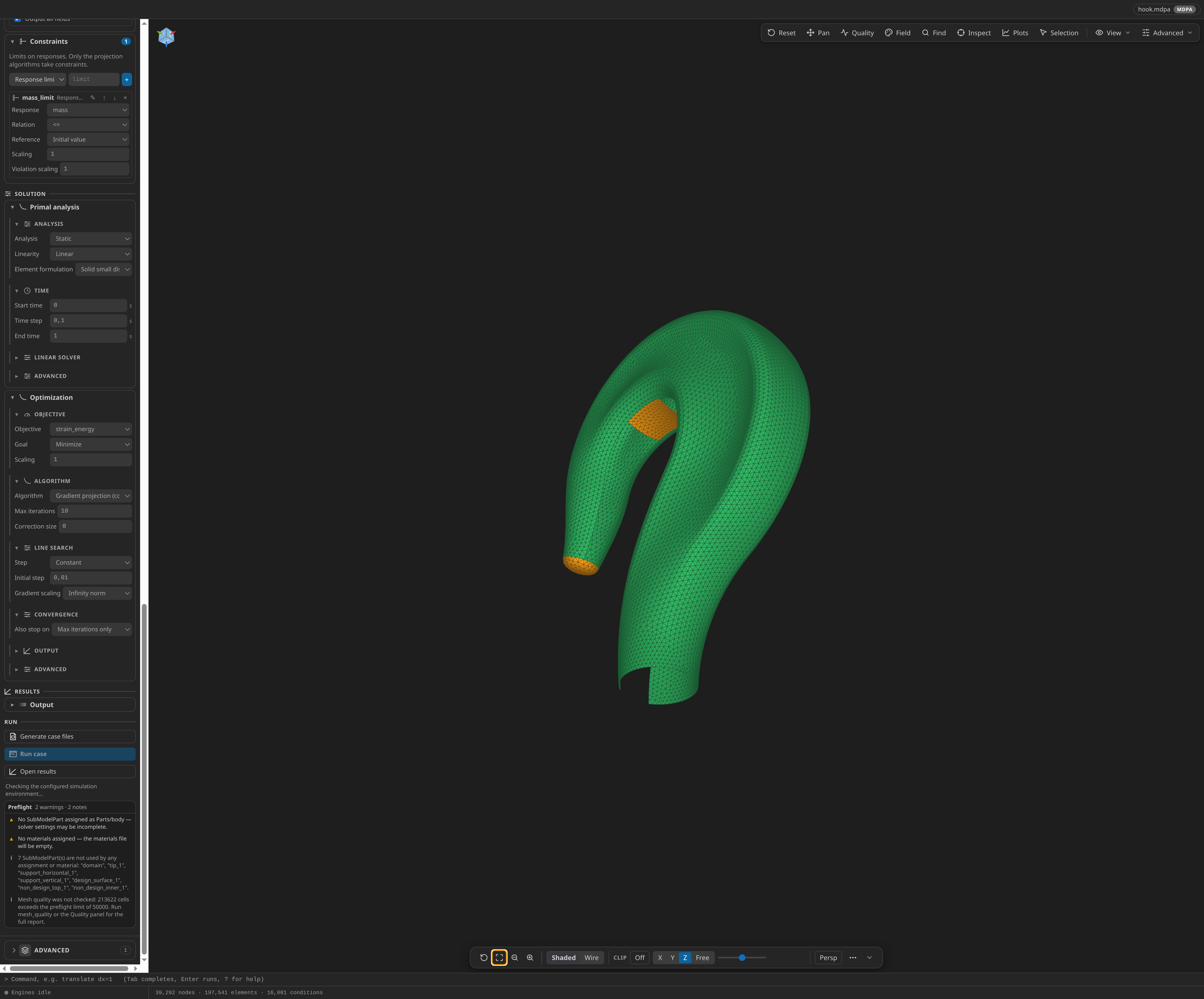Viewport: 1204px width, 999px height.
Task: Click the orientation cube gizmo
Action: click(166, 37)
